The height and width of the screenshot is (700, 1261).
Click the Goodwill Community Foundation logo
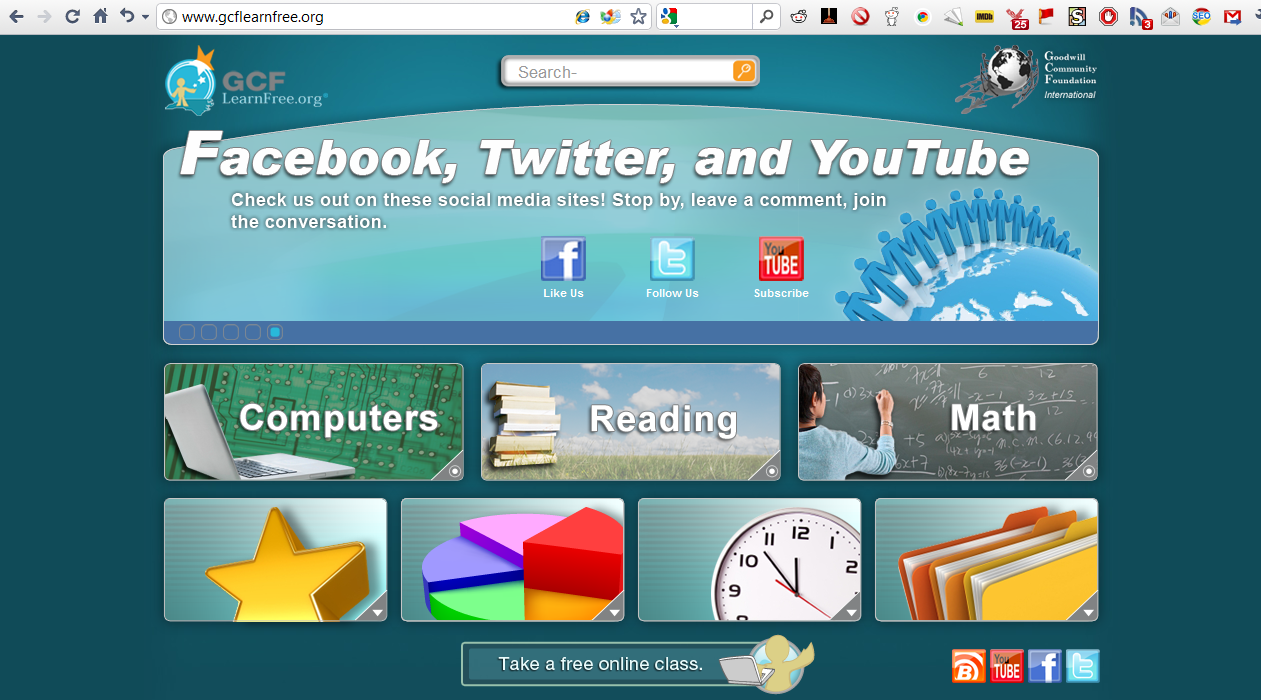coord(1026,79)
